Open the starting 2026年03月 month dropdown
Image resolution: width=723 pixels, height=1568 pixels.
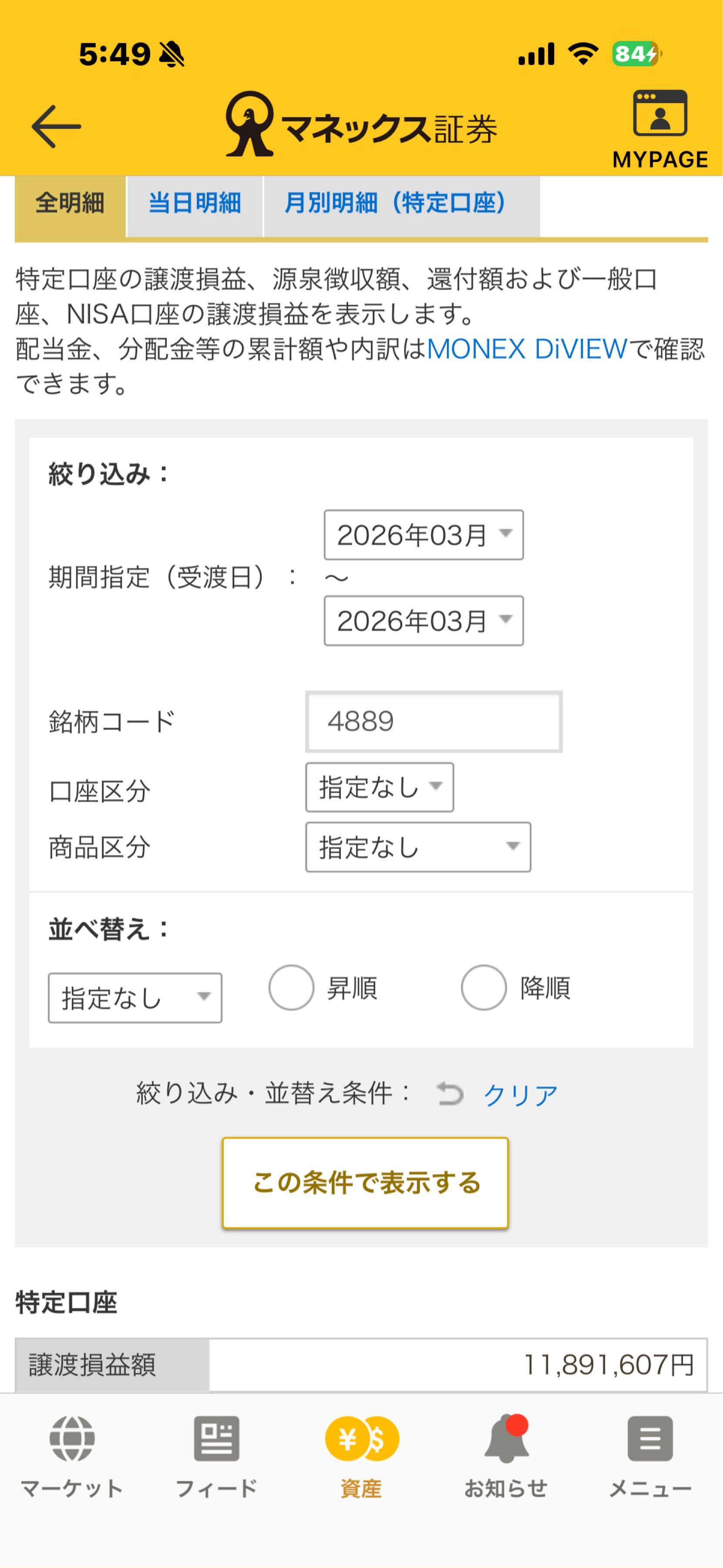click(x=423, y=534)
